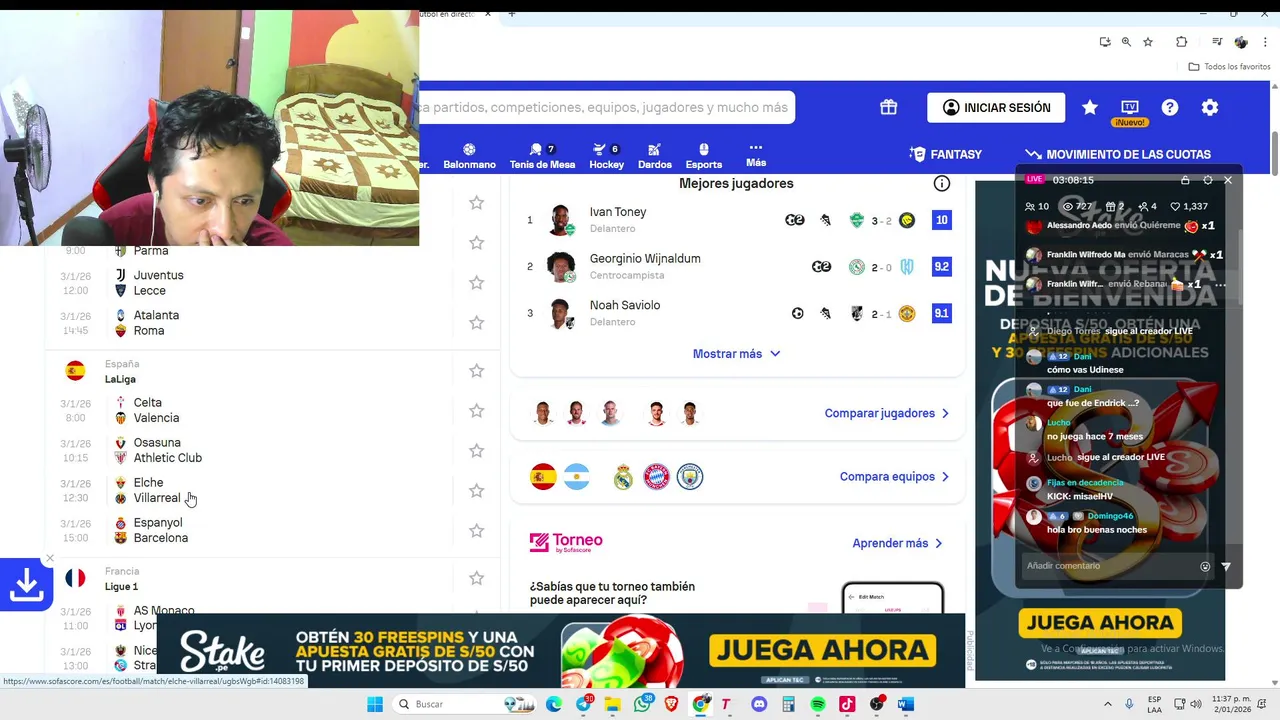The width and height of the screenshot is (1280, 720).
Task: Open Telegram from the taskbar
Action: click(583, 704)
